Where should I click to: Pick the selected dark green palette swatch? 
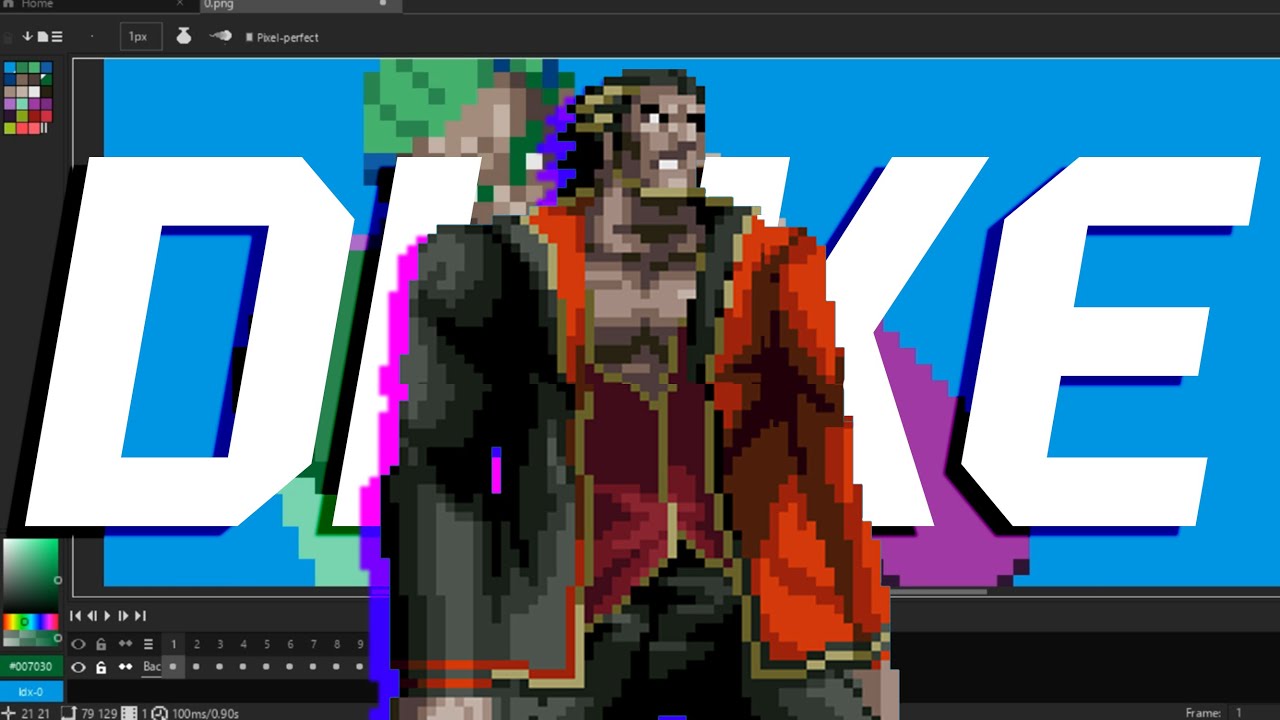(46, 80)
